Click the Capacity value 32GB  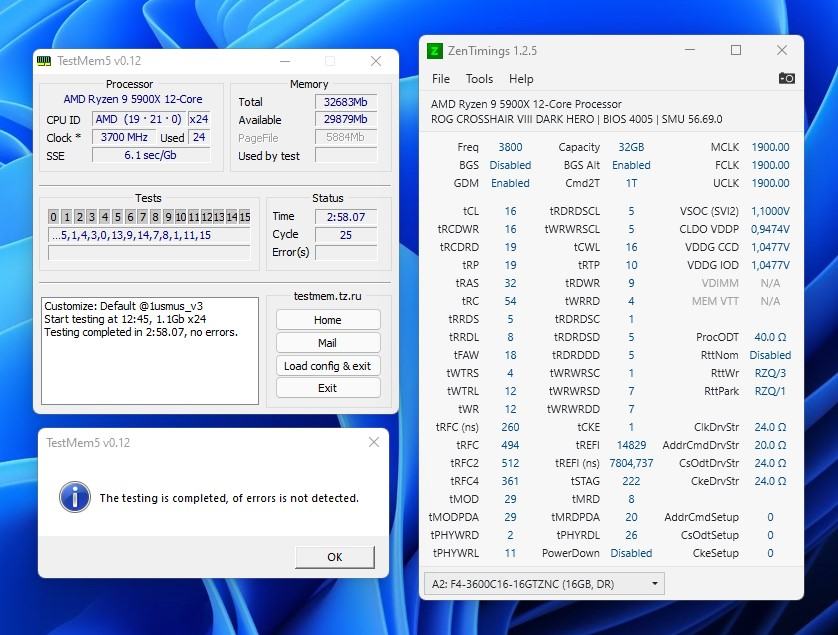pyautogui.click(x=631, y=147)
